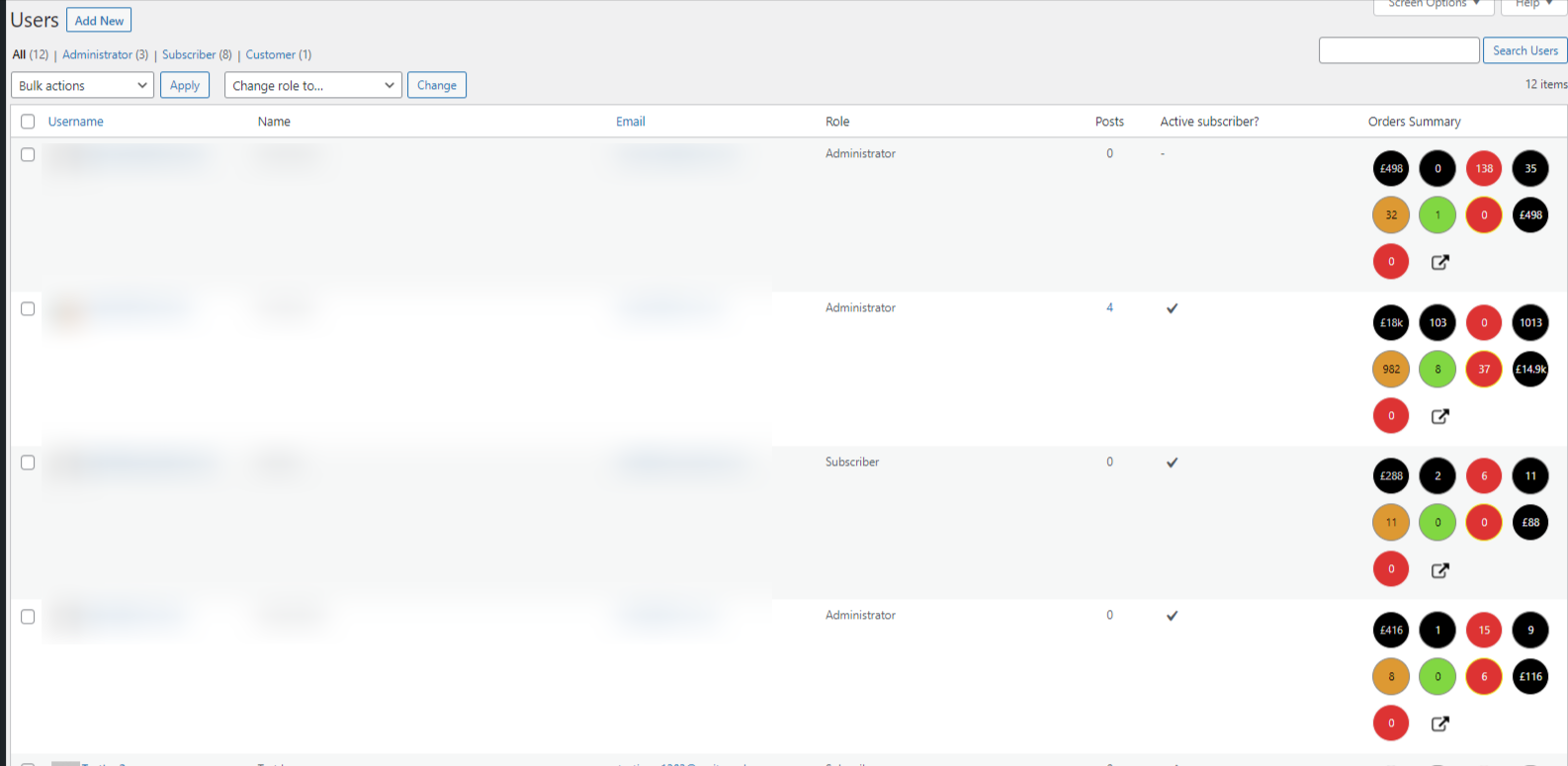Click the black 2 badge in £288 row
1568x766 pixels.
click(1437, 475)
